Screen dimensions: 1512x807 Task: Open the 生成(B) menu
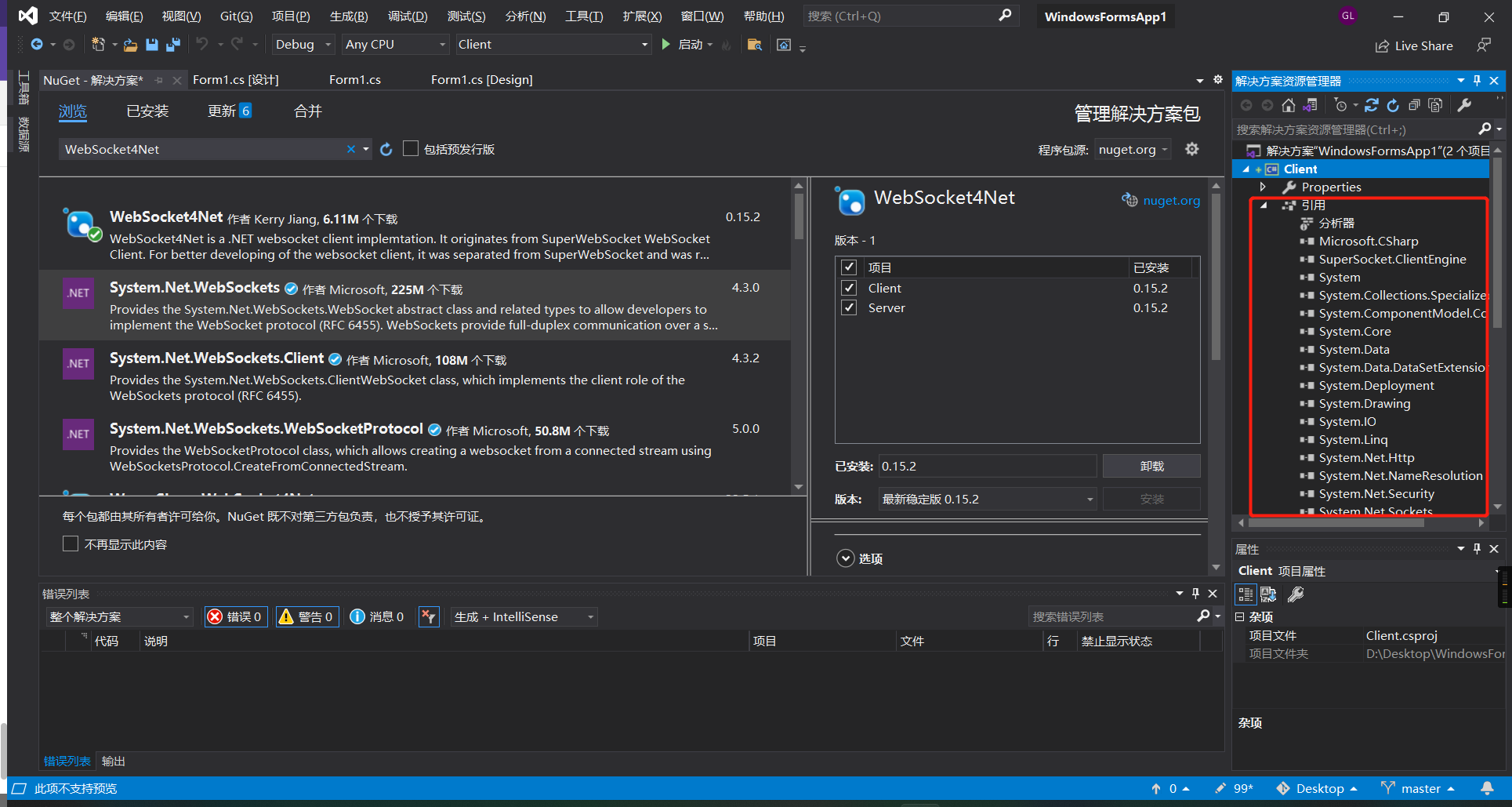(x=349, y=16)
